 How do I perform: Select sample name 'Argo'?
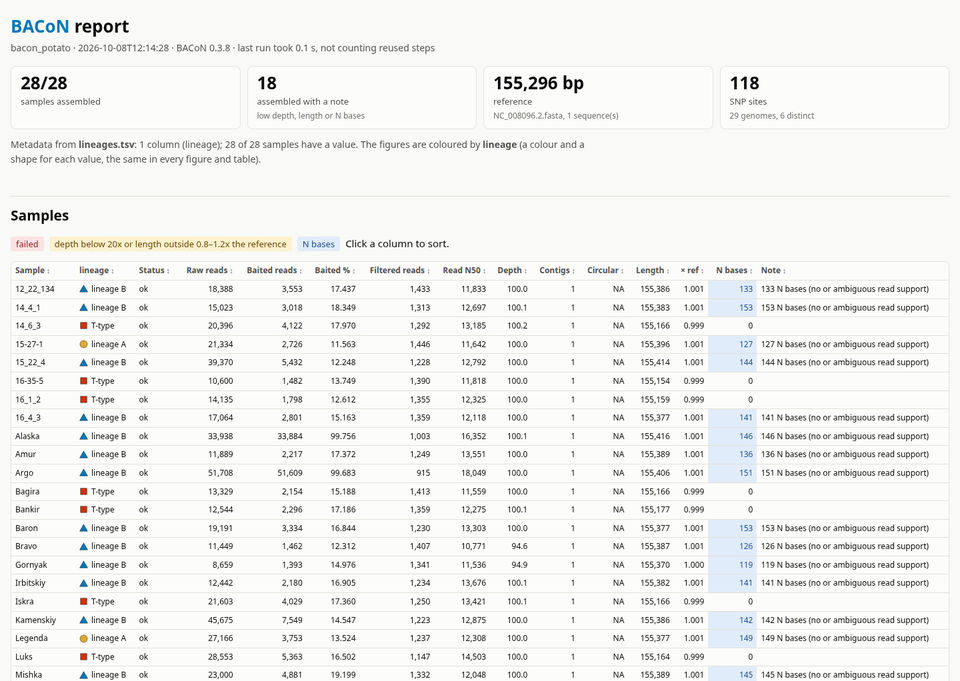click(24, 473)
